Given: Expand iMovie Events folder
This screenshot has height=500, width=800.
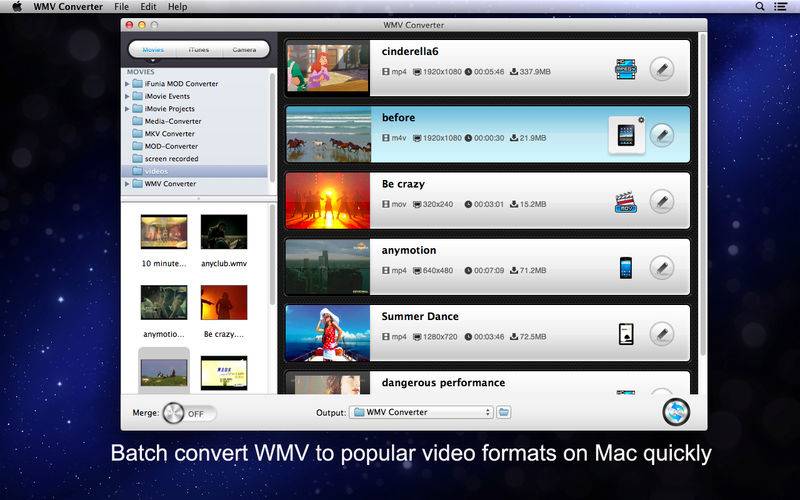Looking at the screenshot, I should point(127,96).
